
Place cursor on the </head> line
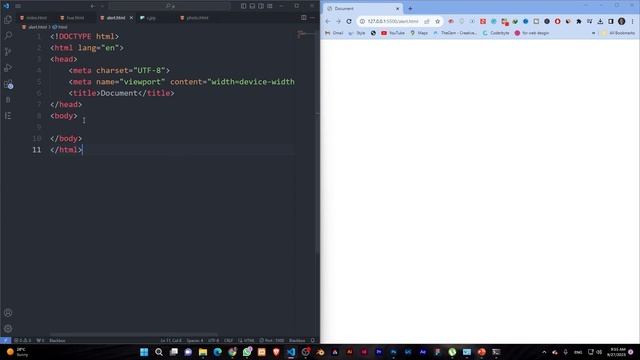click(66, 104)
